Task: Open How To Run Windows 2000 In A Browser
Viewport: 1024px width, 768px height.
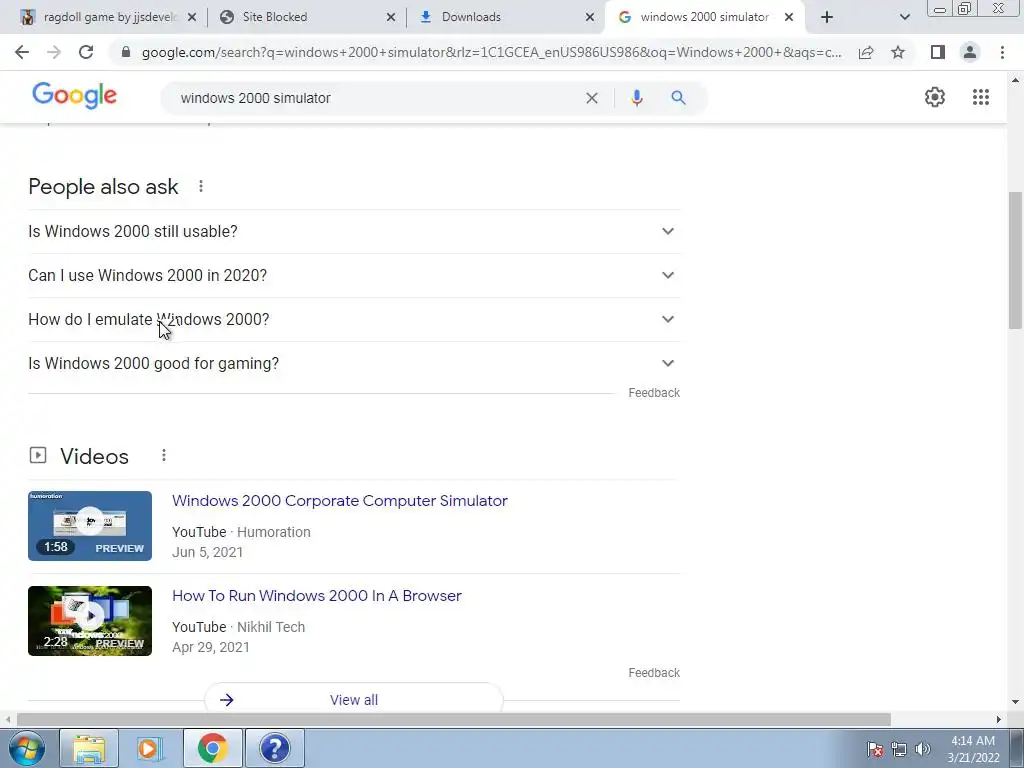Action: point(317,596)
